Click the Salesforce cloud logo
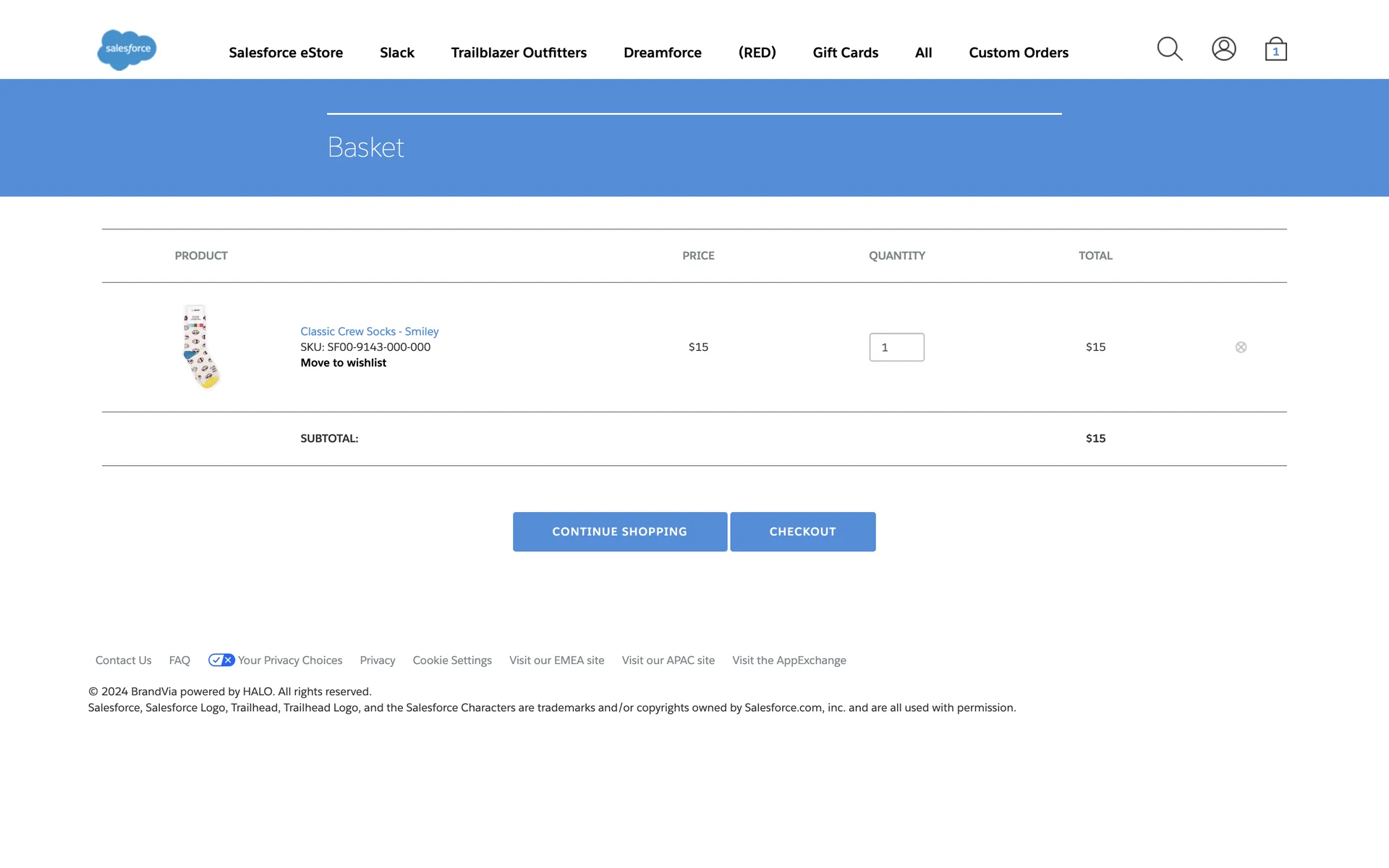The image size is (1389, 868). [x=127, y=50]
